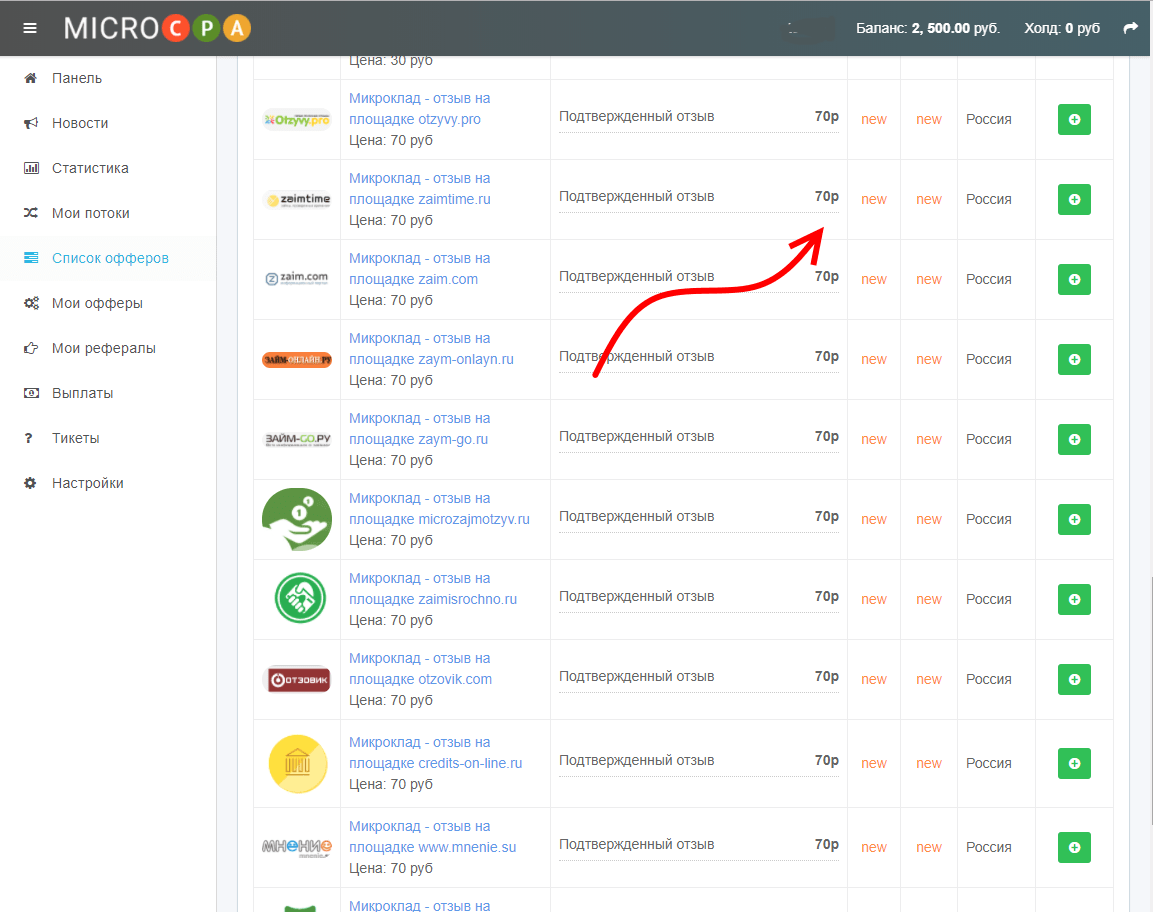Open the zaim.com review offer link
The height and width of the screenshot is (912, 1153).
(x=420, y=269)
